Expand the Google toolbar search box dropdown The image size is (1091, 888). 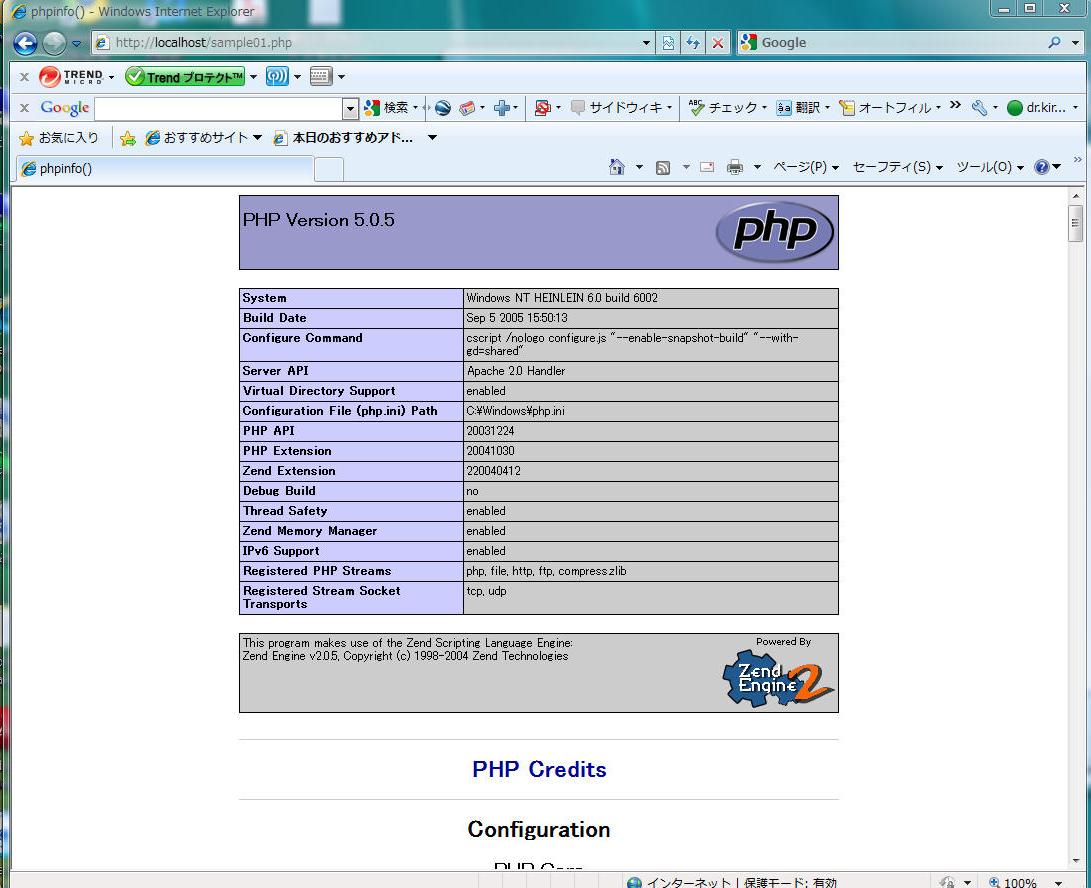pos(350,108)
